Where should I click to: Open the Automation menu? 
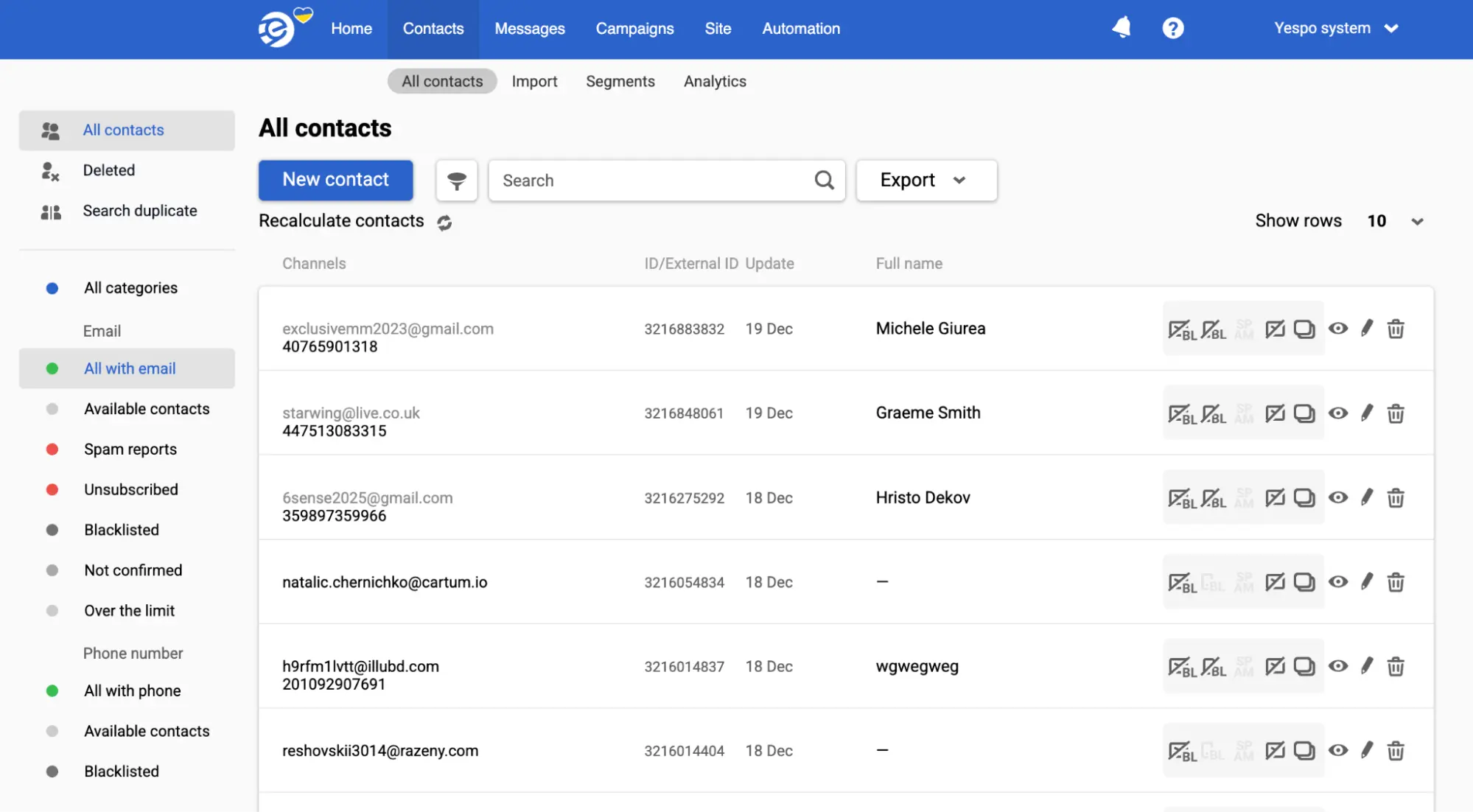coord(800,28)
